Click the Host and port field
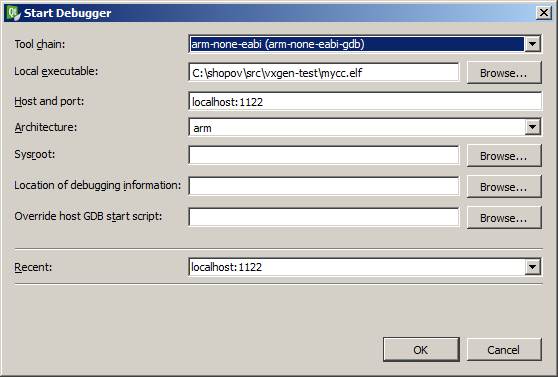The width and height of the screenshot is (558, 377). 365,102
